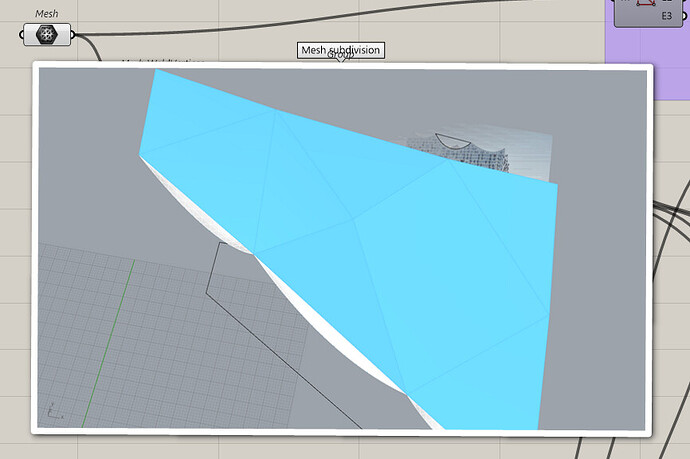Click the Mesh component name label
Viewport: 690px width, 459px height.
point(47,14)
